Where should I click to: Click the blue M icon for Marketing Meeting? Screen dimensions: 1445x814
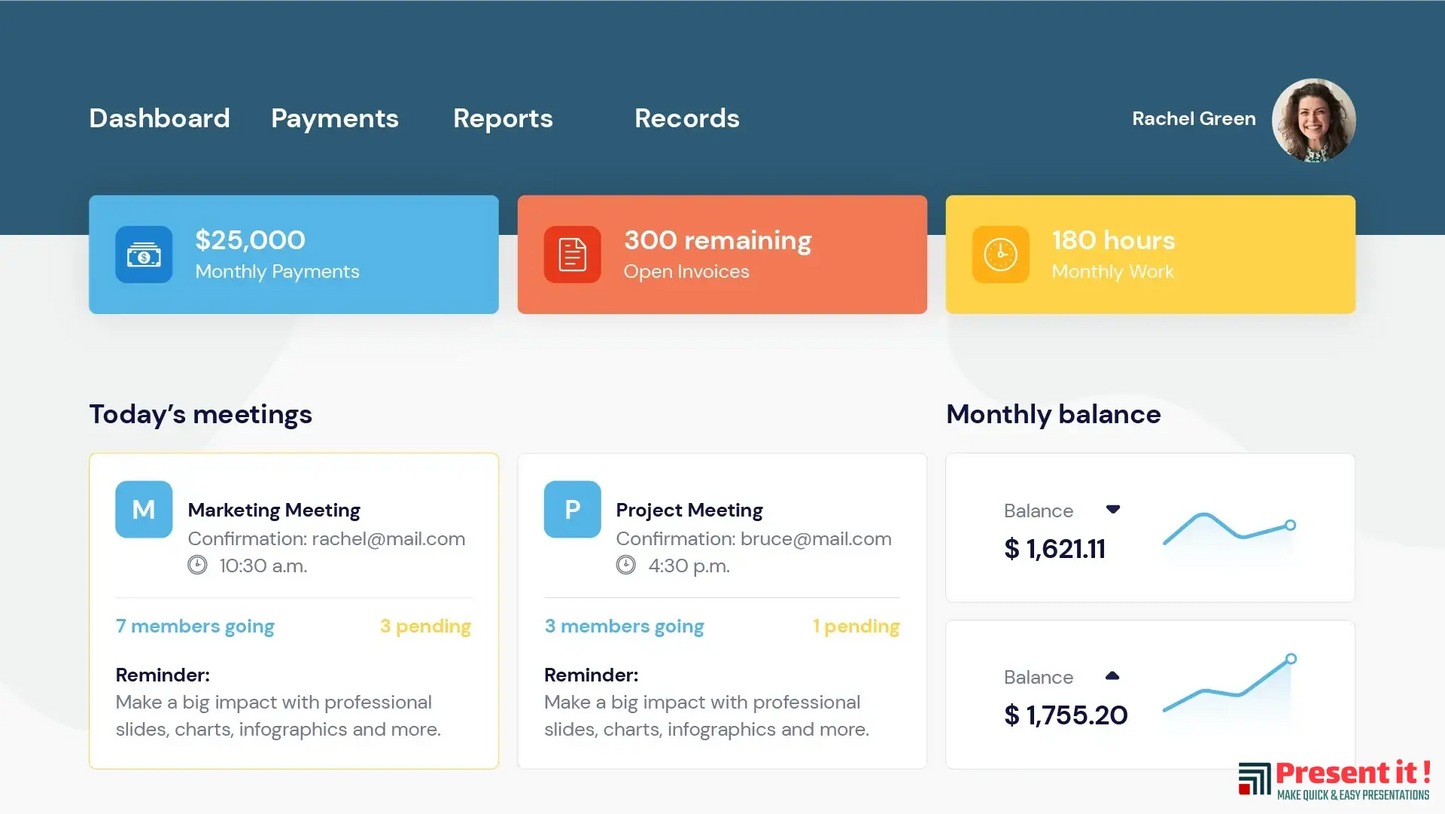point(144,510)
